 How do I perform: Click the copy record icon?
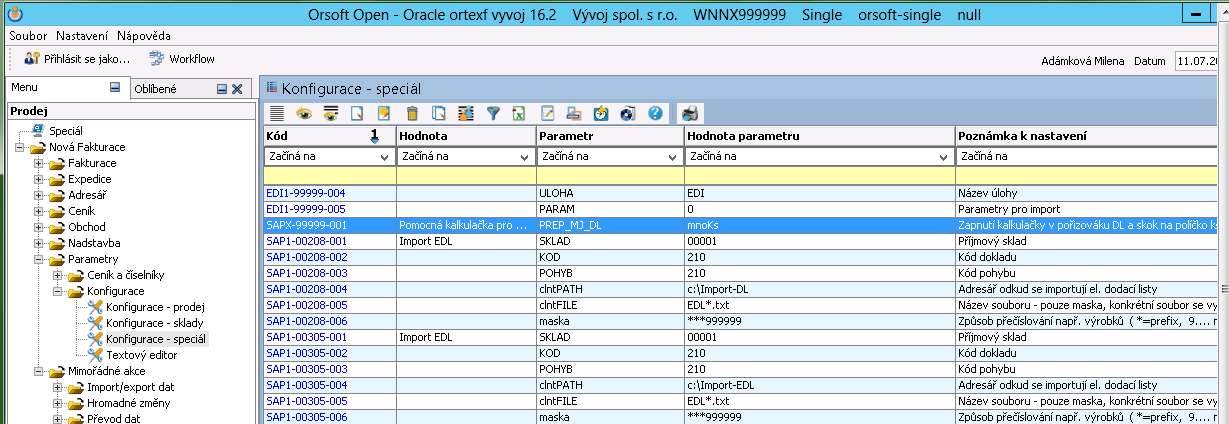[x=438, y=113]
